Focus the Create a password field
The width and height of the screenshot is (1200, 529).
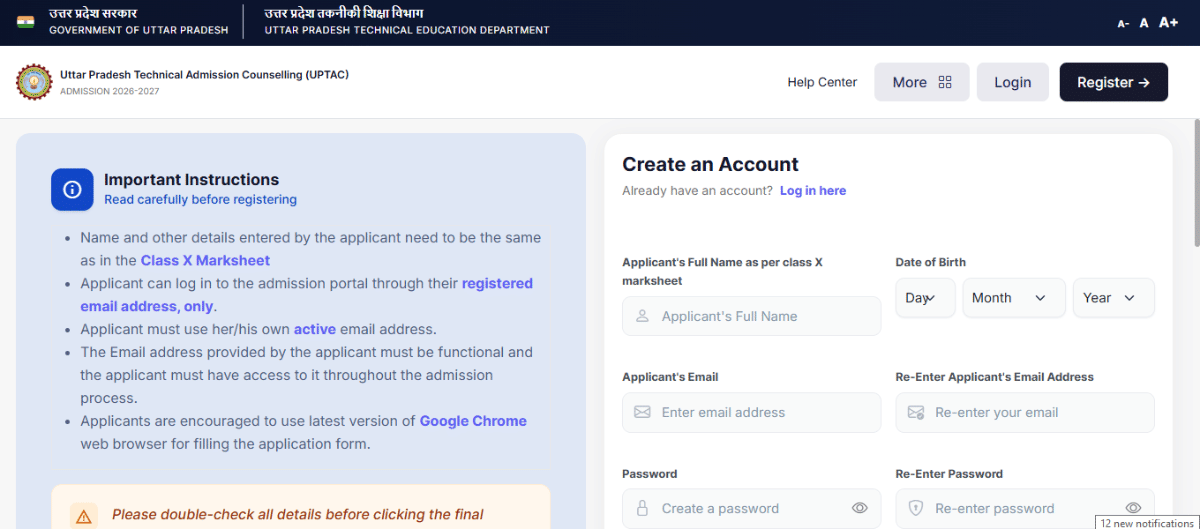click(751, 508)
